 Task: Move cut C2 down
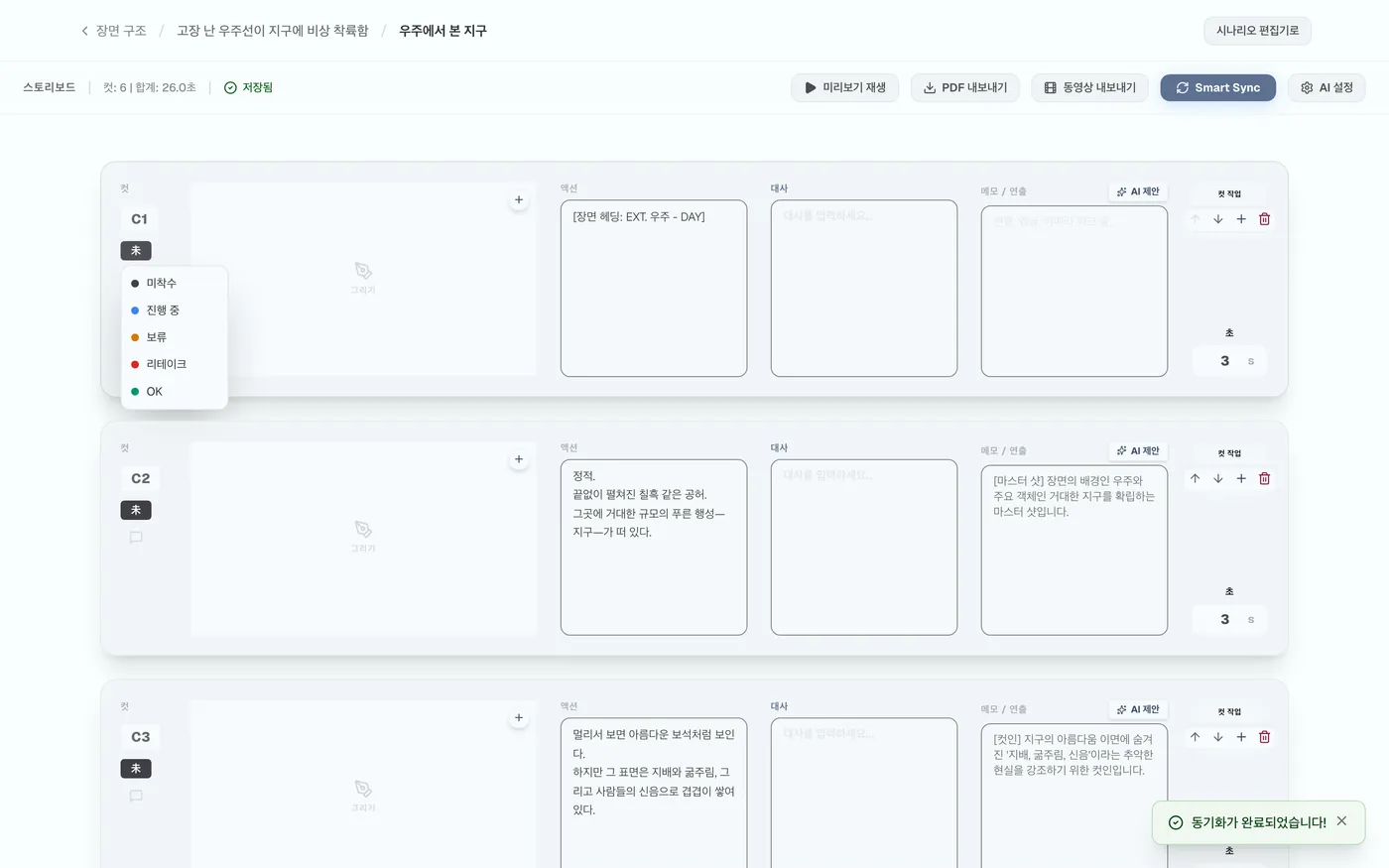tap(1218, 478)
